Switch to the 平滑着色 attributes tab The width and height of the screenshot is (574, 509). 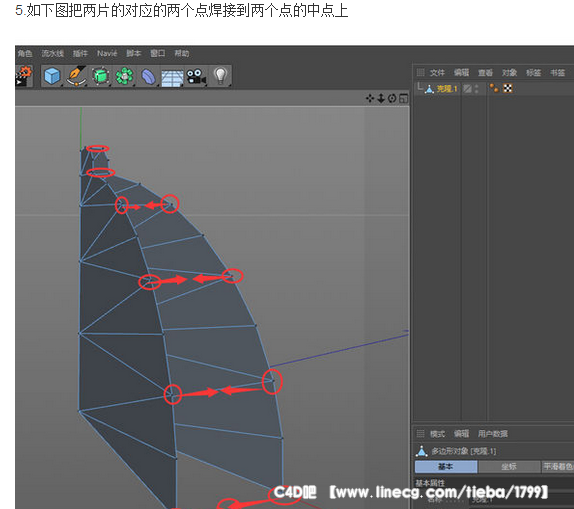click(x=558, y=467)
